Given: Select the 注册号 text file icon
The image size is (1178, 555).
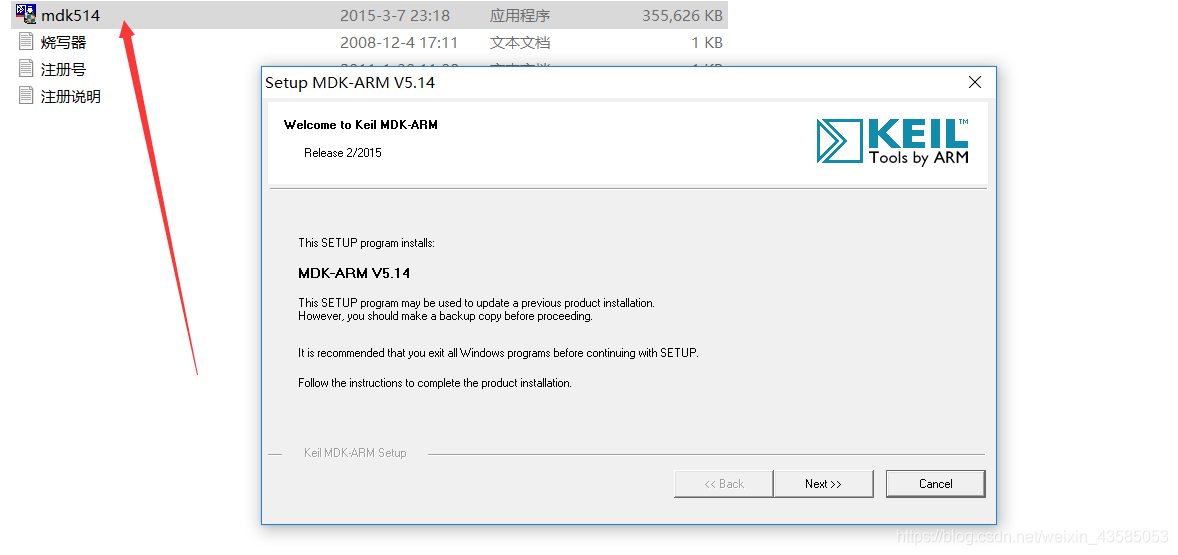Looking at the screenshot, I should [x=26, y=69].
